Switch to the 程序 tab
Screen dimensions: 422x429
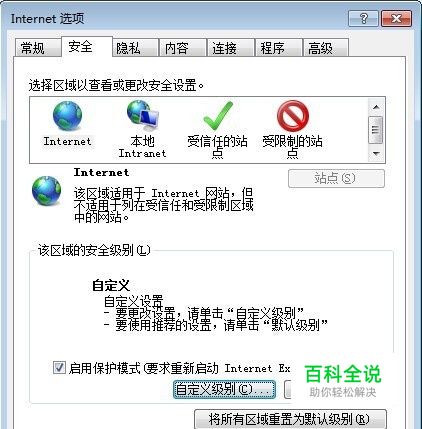pos(273,48)
